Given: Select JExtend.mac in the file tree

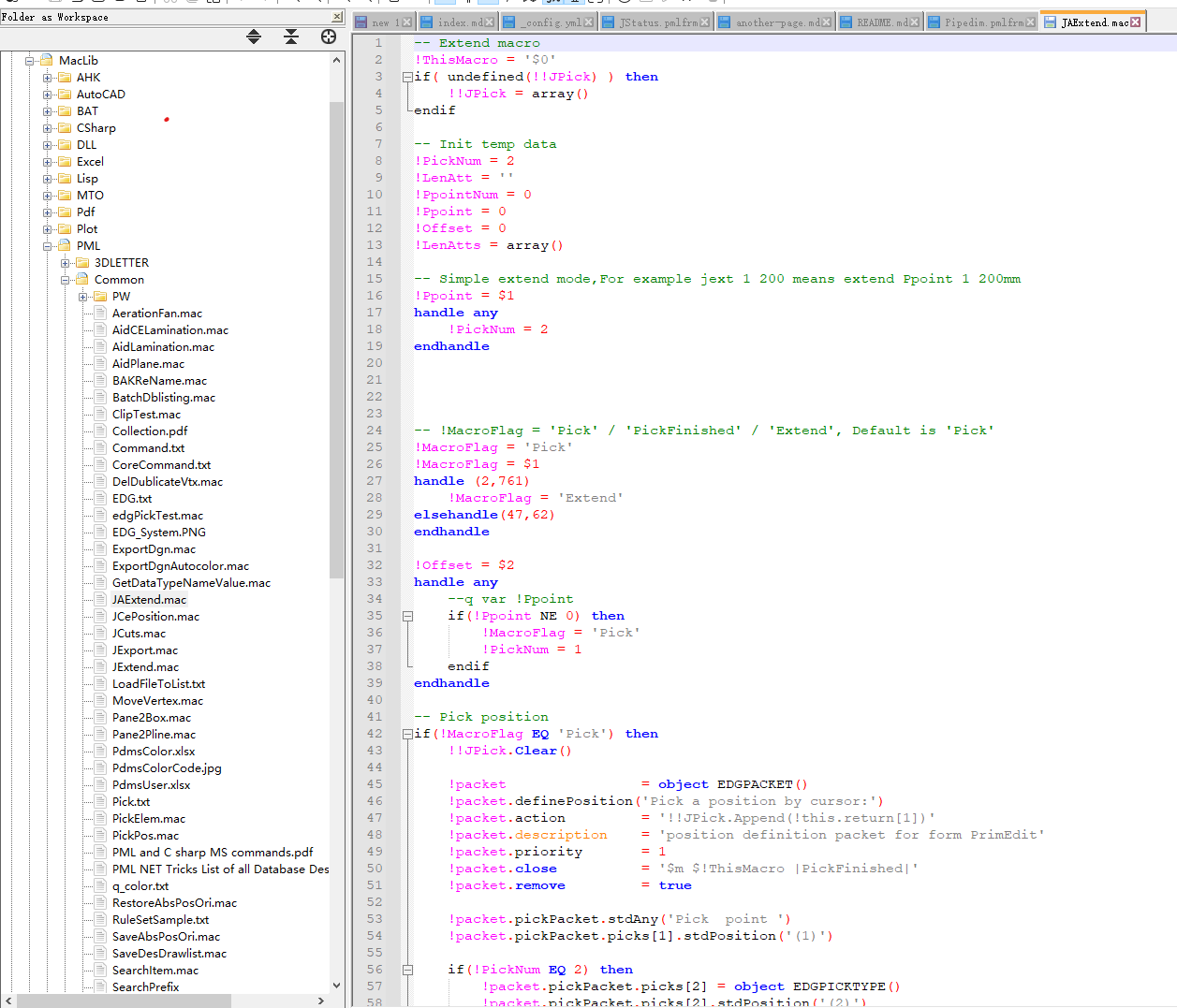Looking at the screenshot, I should (x=145, y=667).
